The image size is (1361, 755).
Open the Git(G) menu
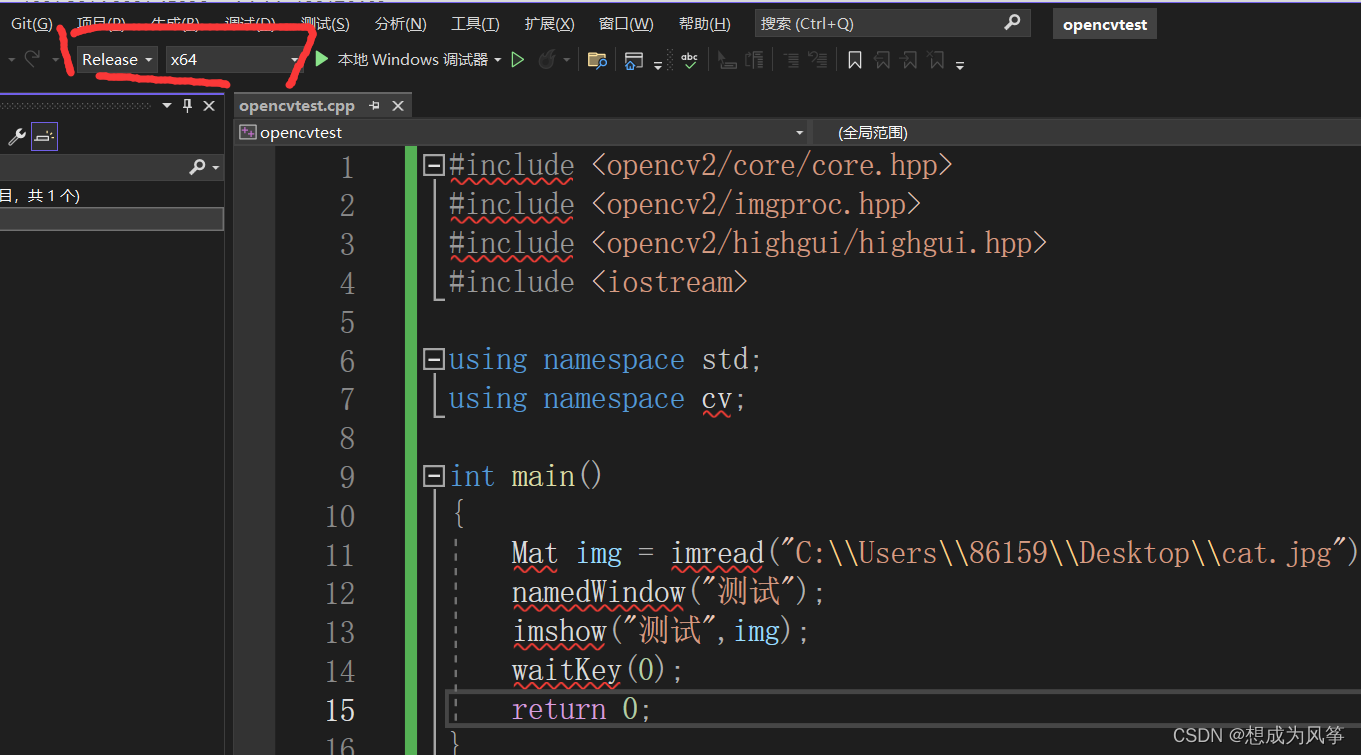[31, 23]
